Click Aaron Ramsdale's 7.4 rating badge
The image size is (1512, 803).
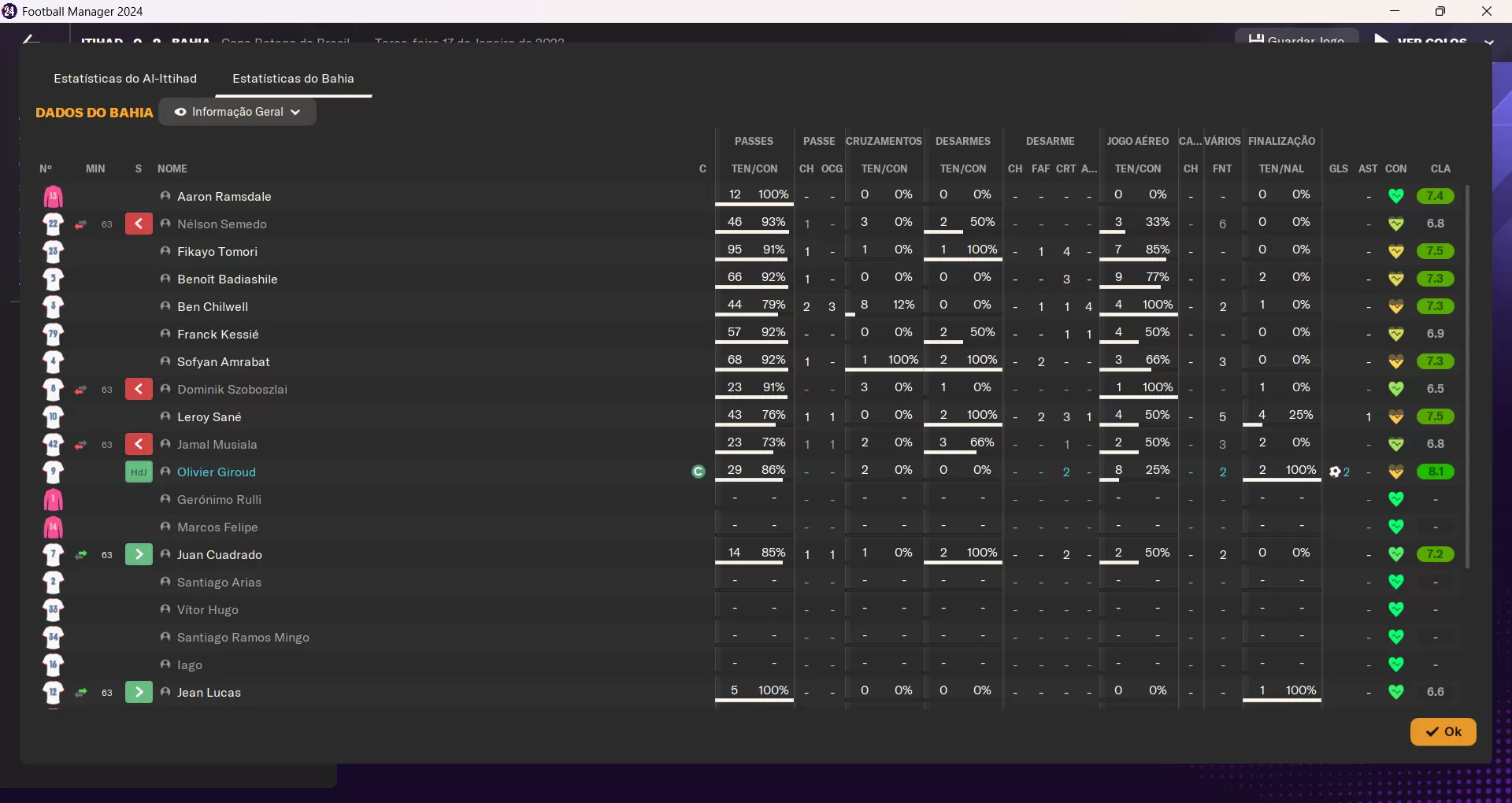(x=1435, y=196)
